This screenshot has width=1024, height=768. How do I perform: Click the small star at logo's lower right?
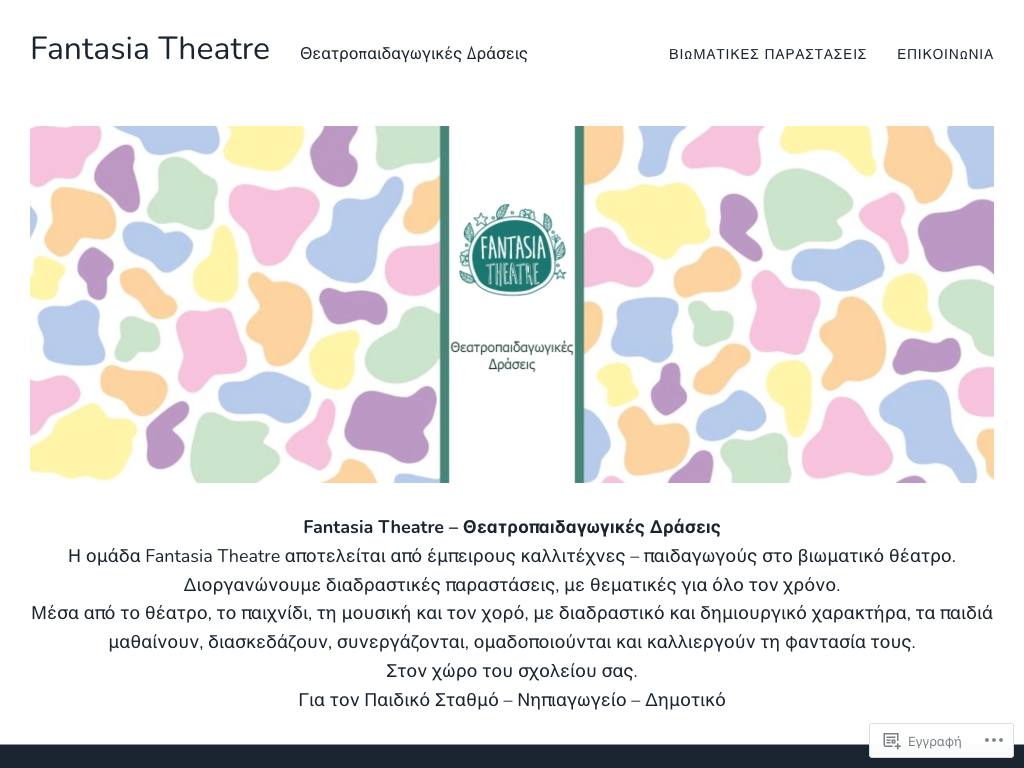point(560,275)
